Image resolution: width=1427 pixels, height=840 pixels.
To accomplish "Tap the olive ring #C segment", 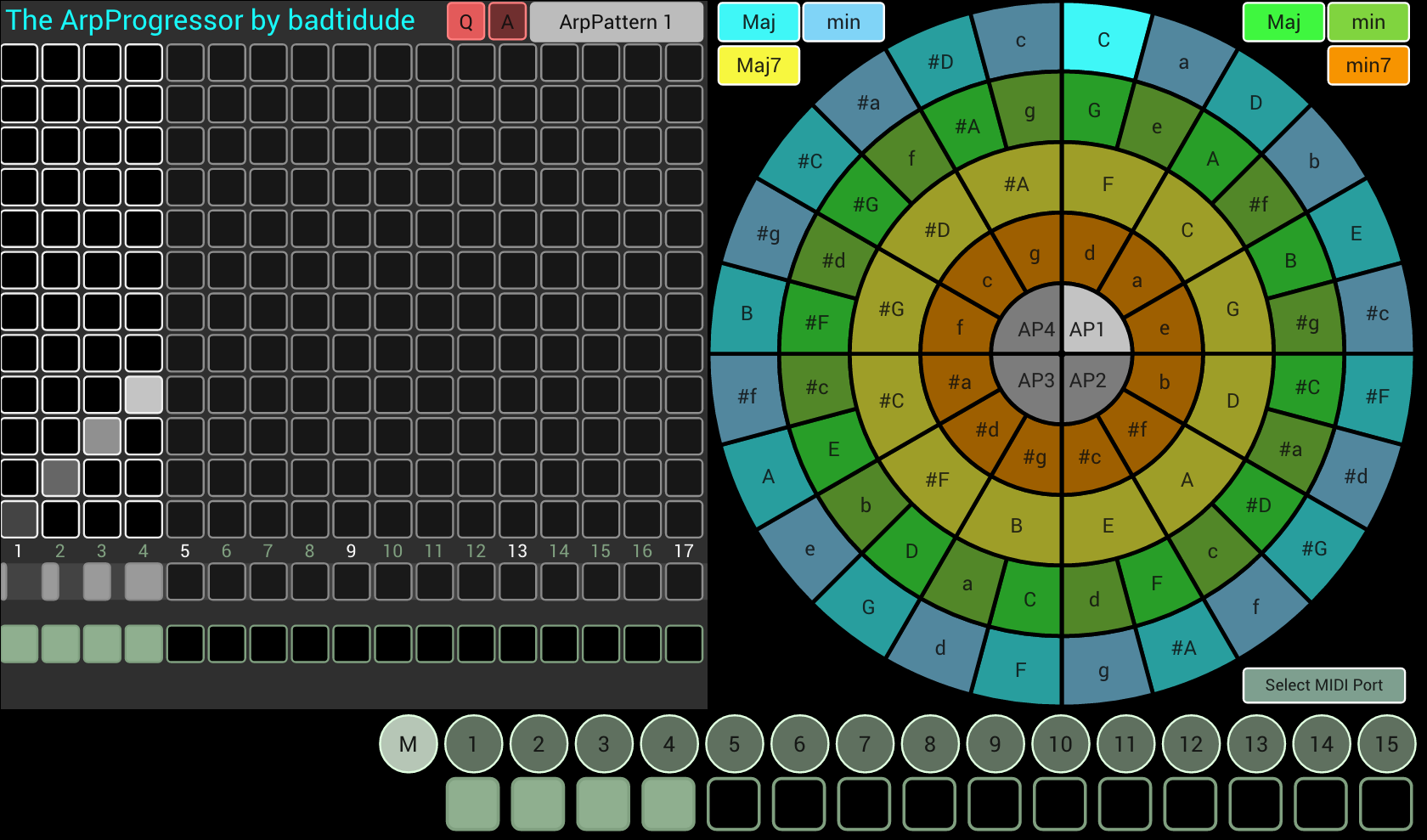I will tap(891, 400).
